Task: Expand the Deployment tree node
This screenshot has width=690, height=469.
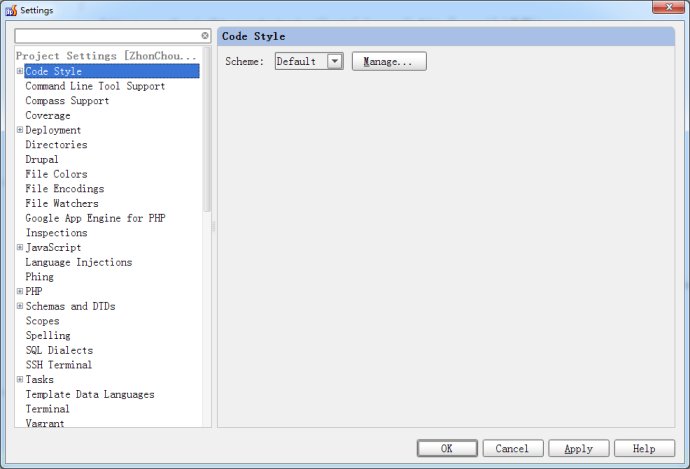Action: click(x=20, y=130)
